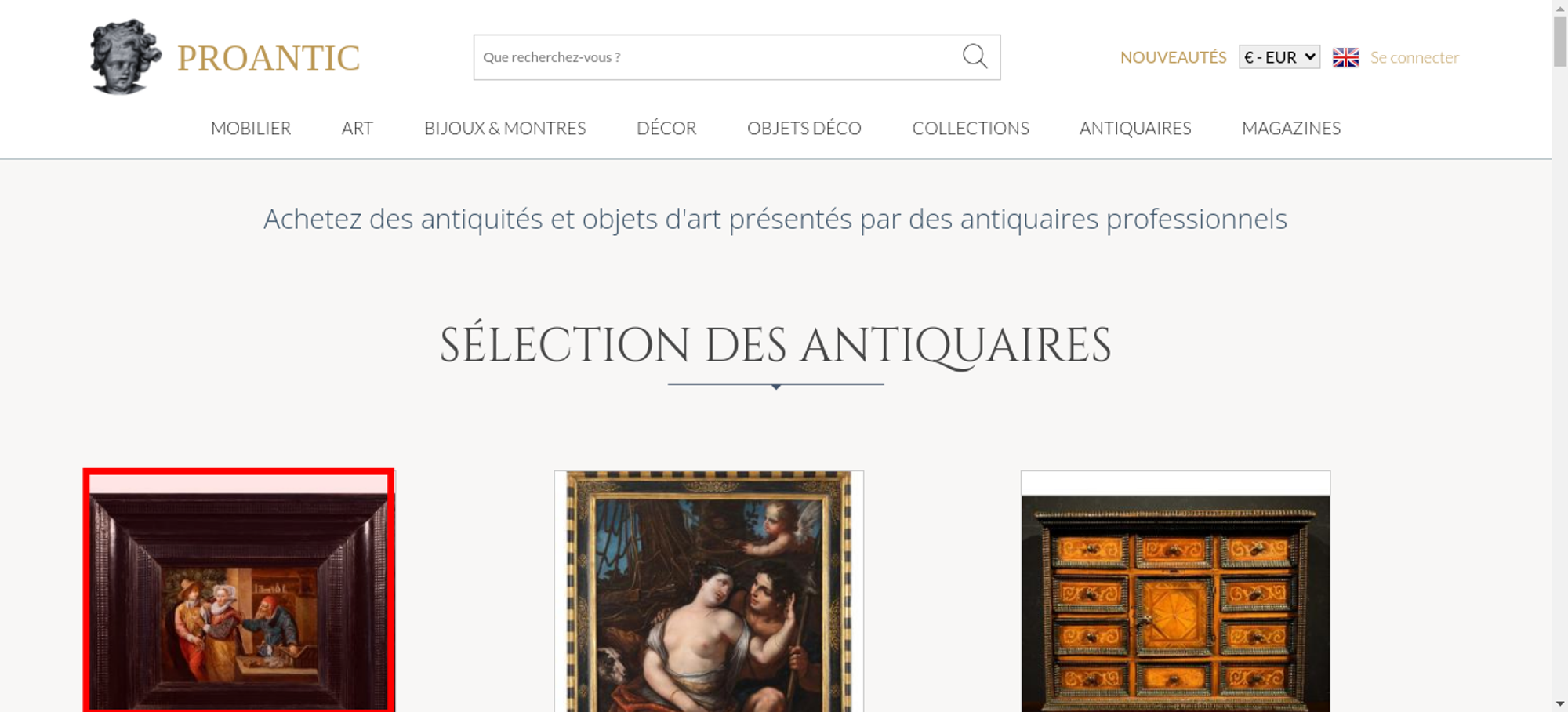Open the tavern scene painting thumbnail
Screen dimensions: 1568x712
pyautogui.click(x=239, y=590)
